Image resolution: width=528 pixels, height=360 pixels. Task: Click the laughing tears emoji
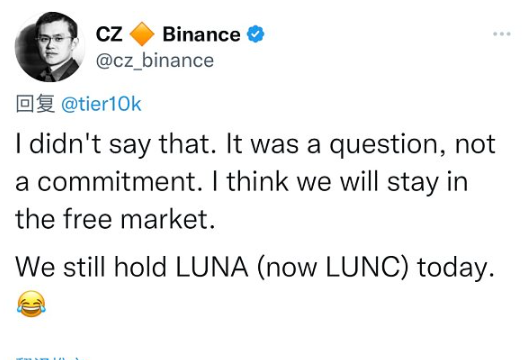[31, 304]
